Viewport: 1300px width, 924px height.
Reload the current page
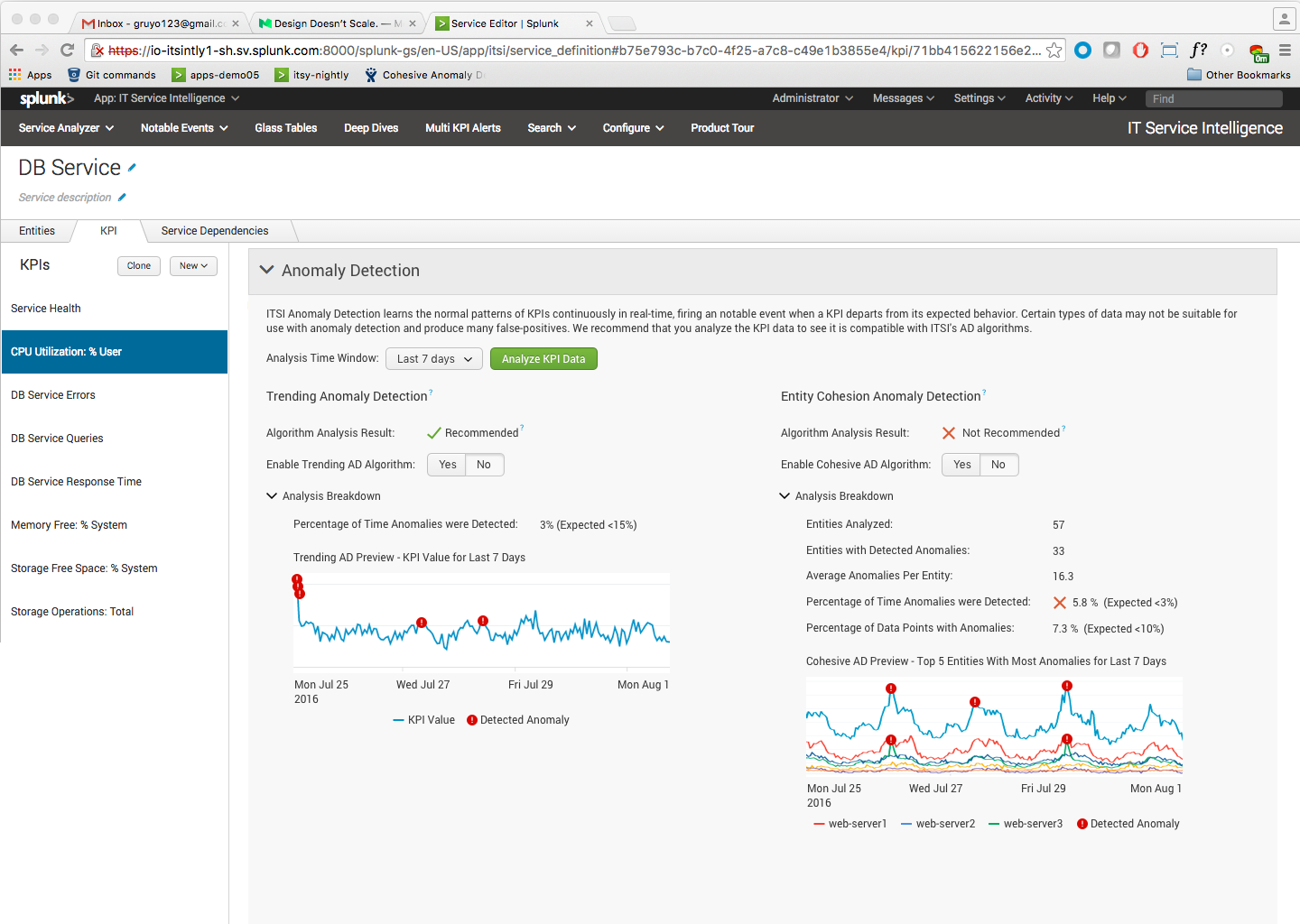tap(67, 51)
